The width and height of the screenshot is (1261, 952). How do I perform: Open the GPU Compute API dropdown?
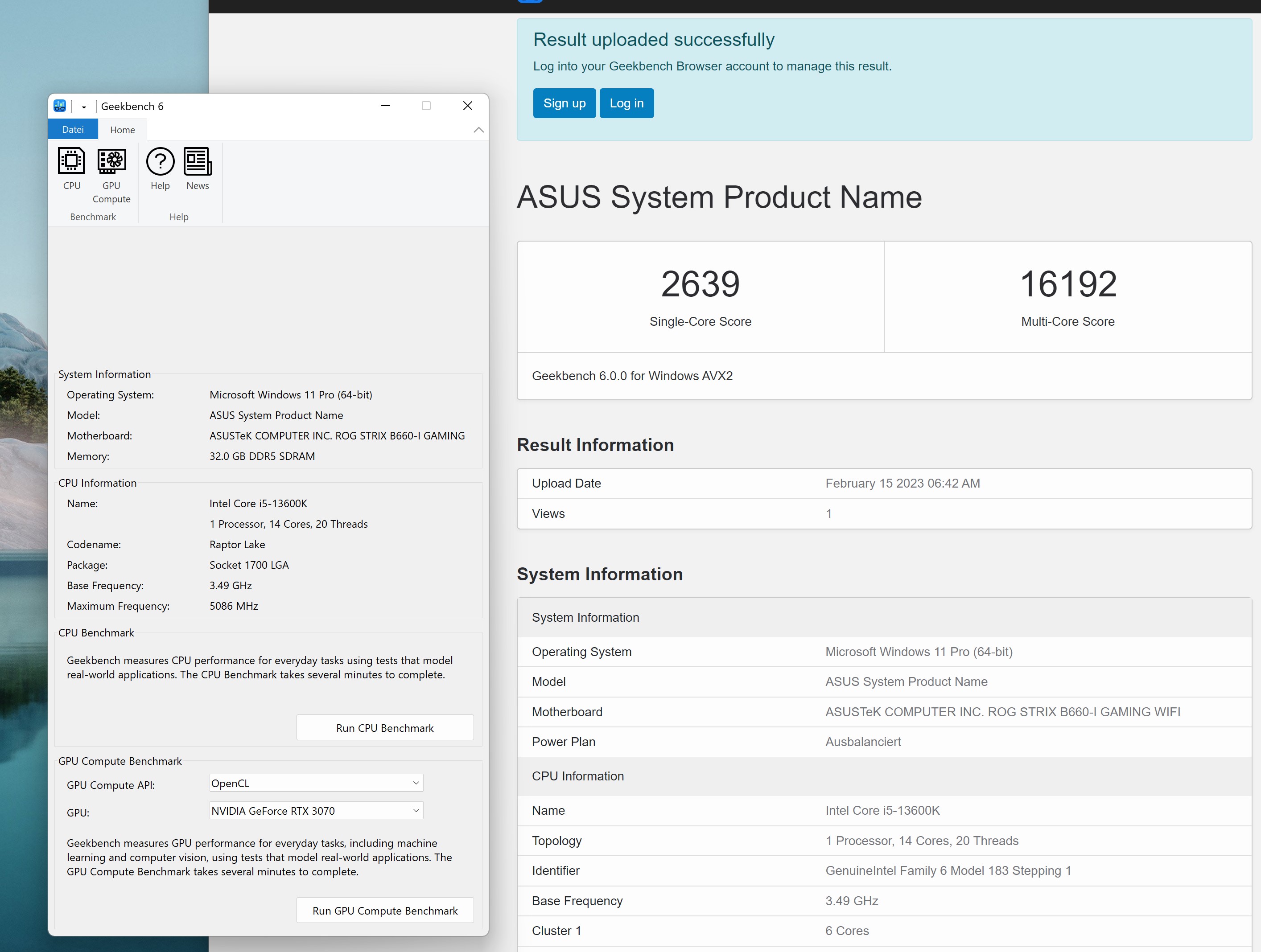[317, 783]
